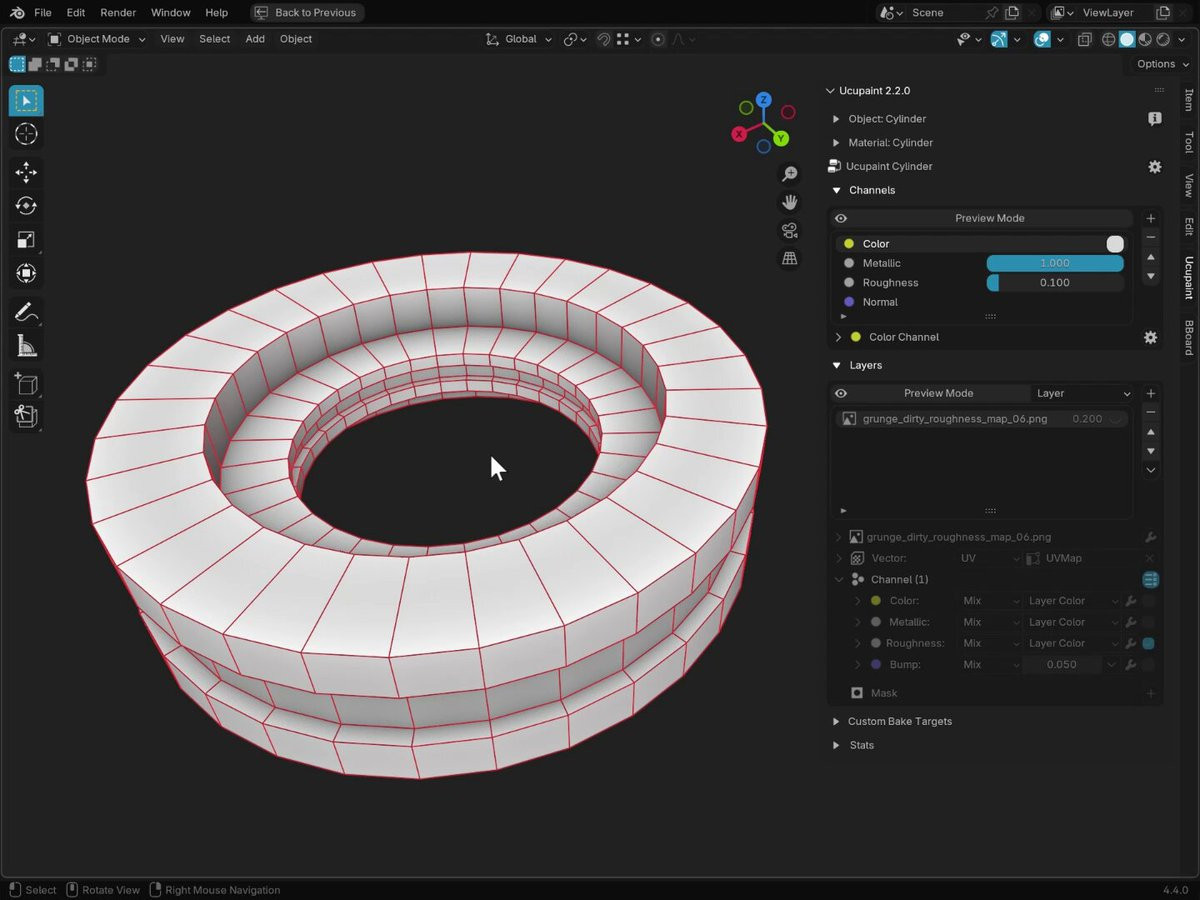Image resolution: width=1200 pixels, height=900 pixels.
Task: Adjust the Roughness value slider
Action: (x=1054, y=283)
